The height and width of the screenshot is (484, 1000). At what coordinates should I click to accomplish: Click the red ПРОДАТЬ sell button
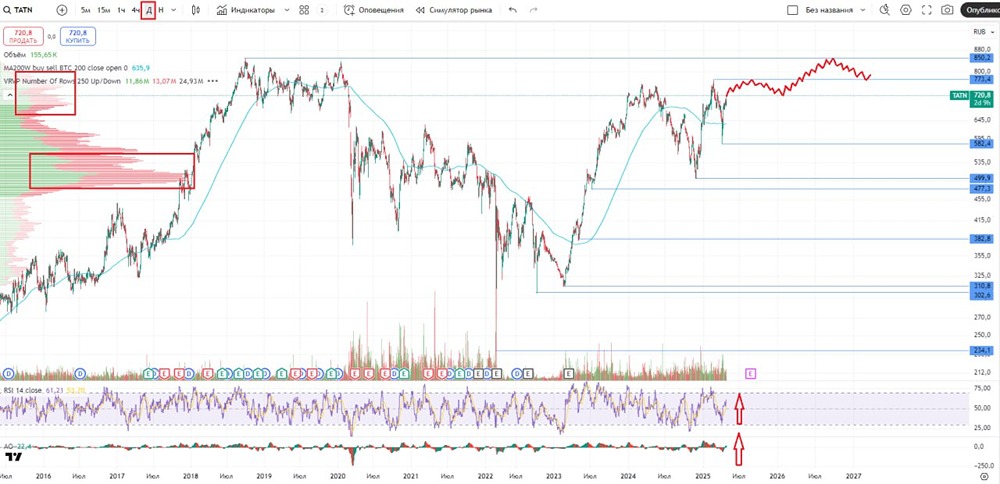[23, 36]
